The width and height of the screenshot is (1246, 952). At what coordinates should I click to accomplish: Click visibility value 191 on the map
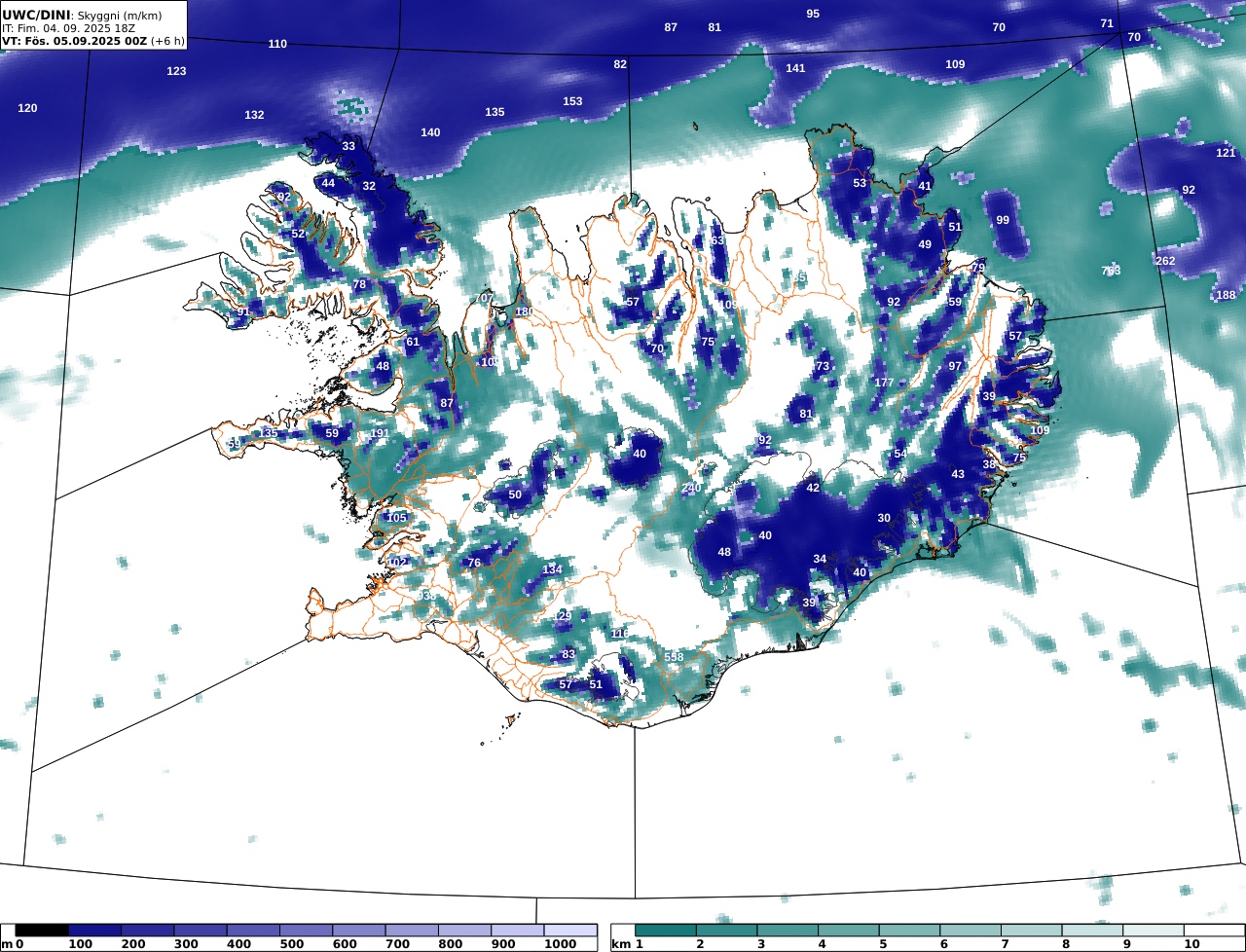[380, 433]
